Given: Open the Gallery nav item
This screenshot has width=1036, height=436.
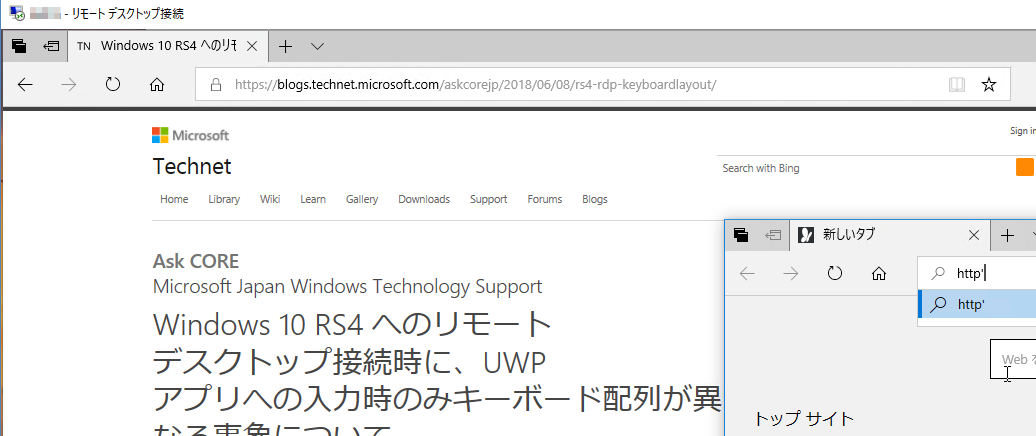Looking at the screenshot, I should (361, 199).
